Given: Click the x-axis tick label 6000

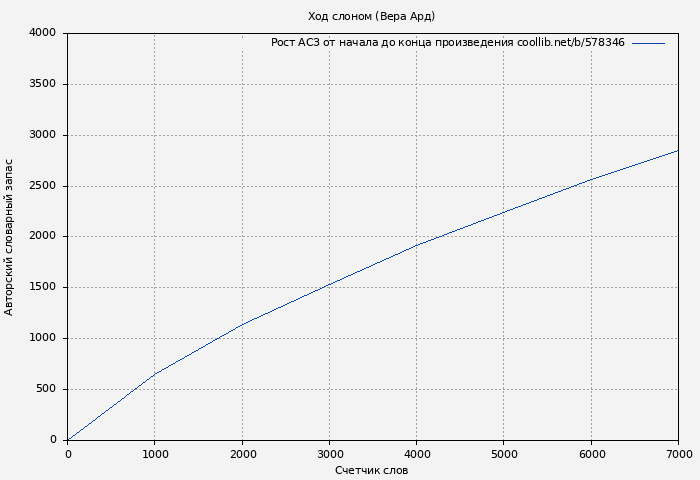Looking at the screenshot, I should [591, 454].
